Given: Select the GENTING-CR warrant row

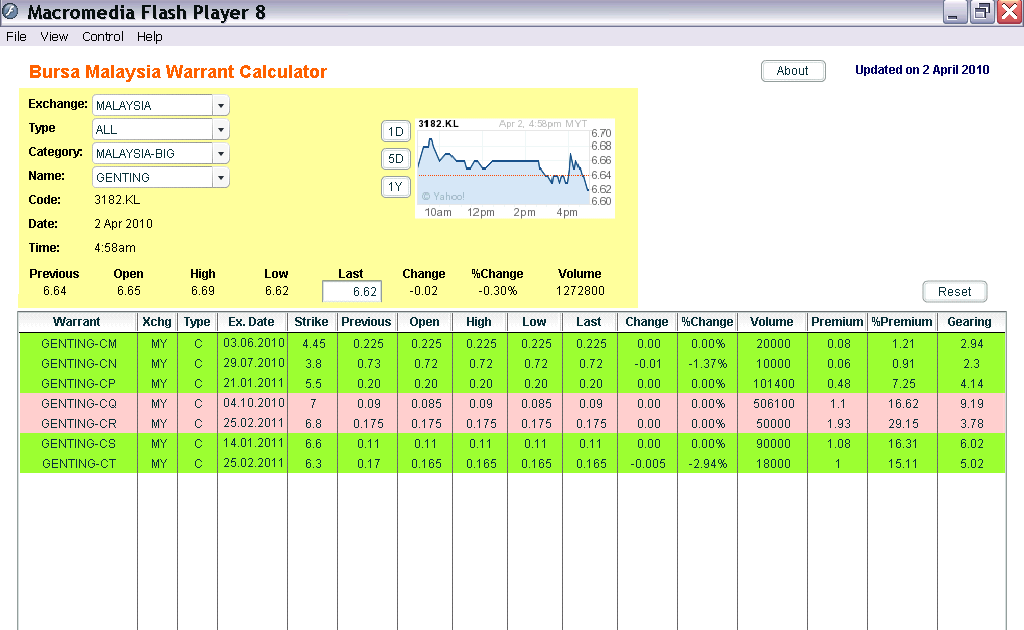Looking at the screenshot, I should pyautogui.click(x=512, y=424).
